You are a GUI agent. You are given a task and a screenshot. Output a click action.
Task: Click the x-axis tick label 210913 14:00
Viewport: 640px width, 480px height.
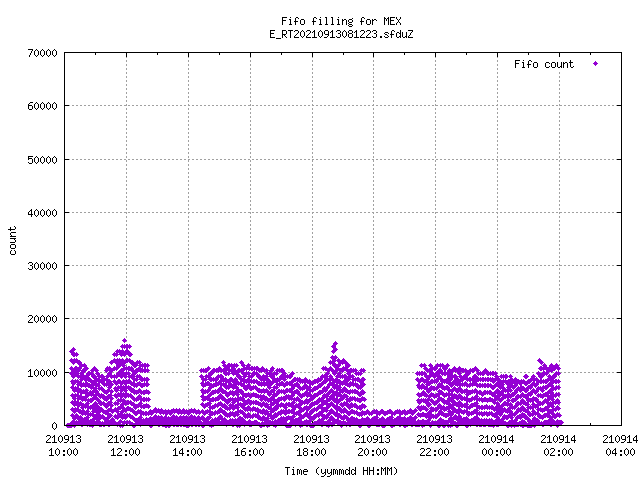(x=187, y=445)
